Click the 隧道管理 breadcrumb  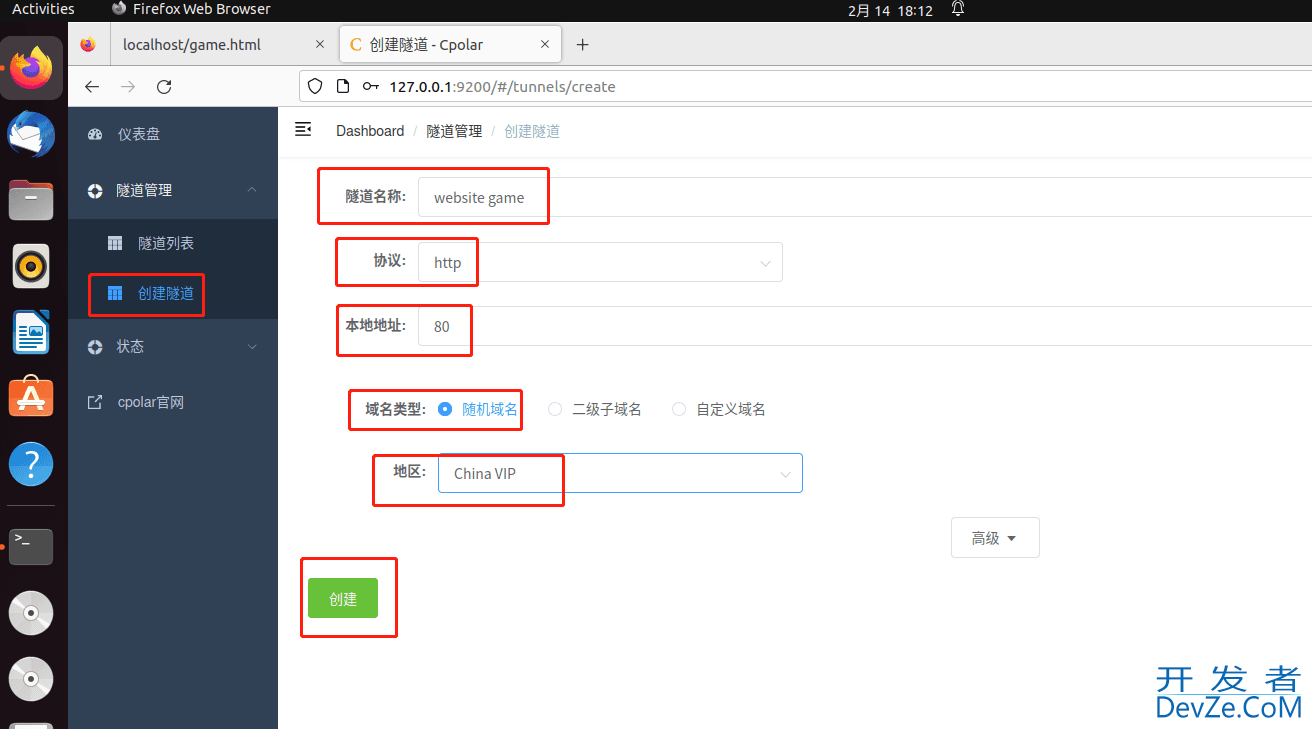point(454,131)
